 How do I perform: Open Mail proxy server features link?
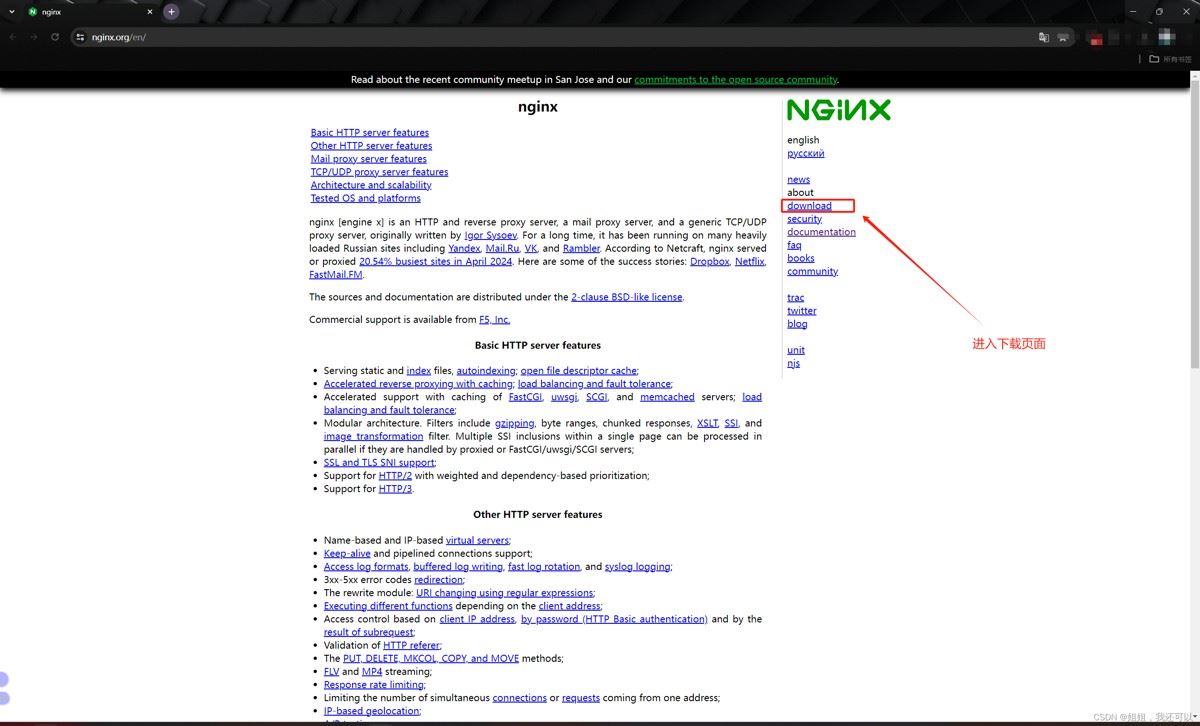tap(368, 158)
